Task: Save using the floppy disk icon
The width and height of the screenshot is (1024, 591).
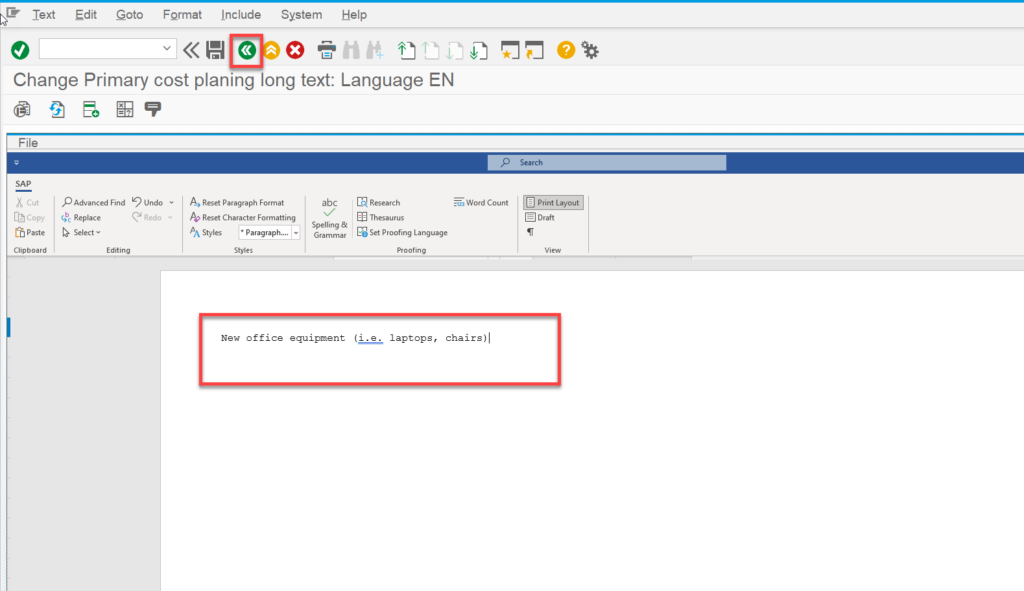Action: click(215, 49)
